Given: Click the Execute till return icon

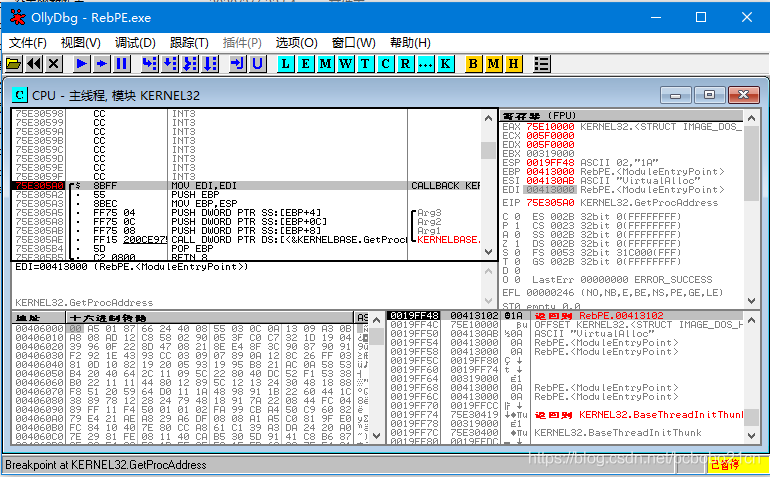Looking at the screenshot, I should [237, 63].
